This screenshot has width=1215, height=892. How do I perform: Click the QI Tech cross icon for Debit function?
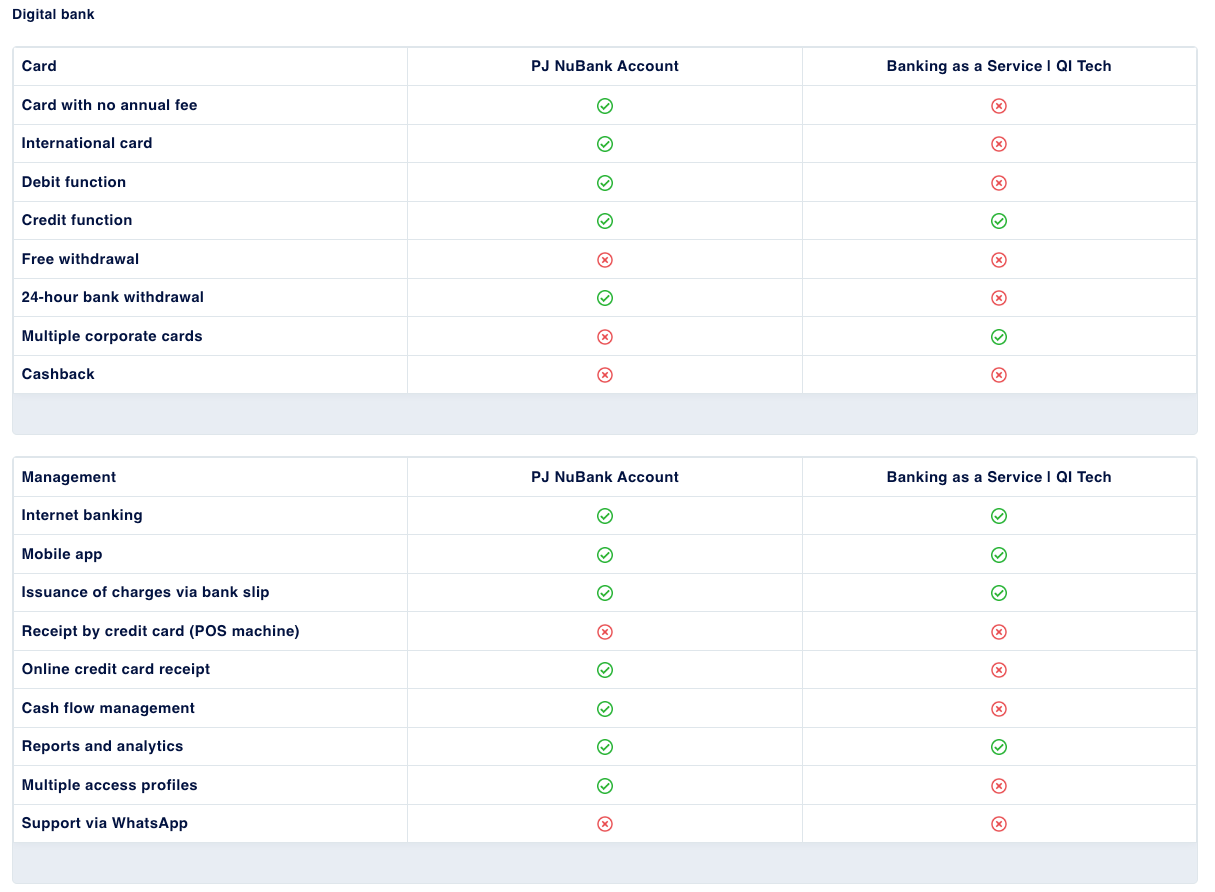point(999,183)
